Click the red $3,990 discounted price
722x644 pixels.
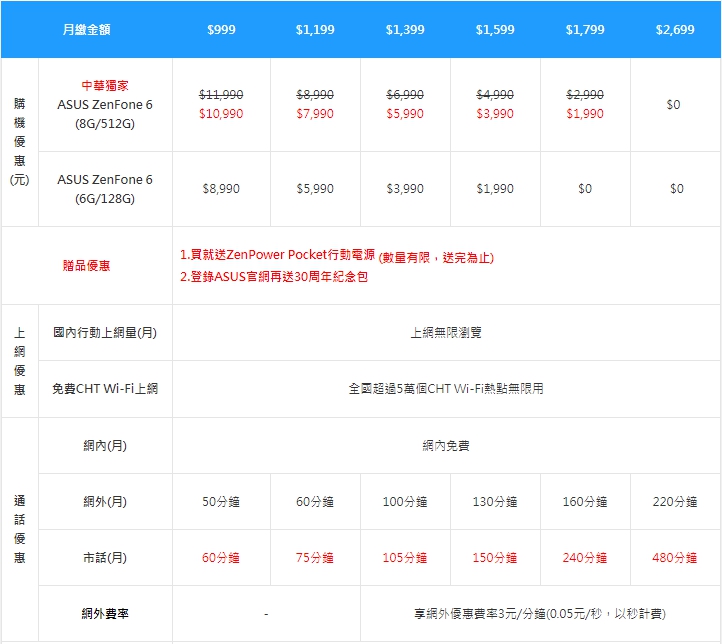coord(495,114)
